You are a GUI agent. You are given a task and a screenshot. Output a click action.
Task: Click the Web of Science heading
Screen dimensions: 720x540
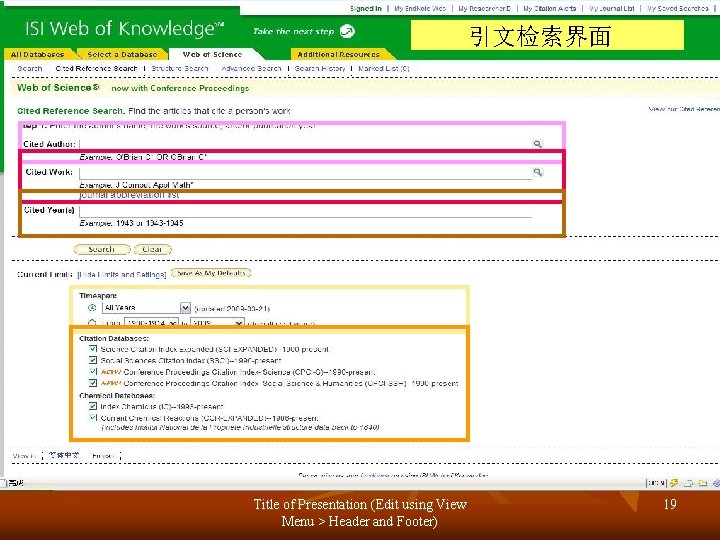58,88
